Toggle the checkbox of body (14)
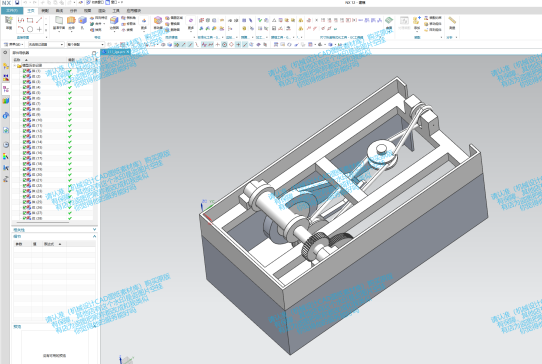This screenshot has height=364, width=542. click(25, 142)
